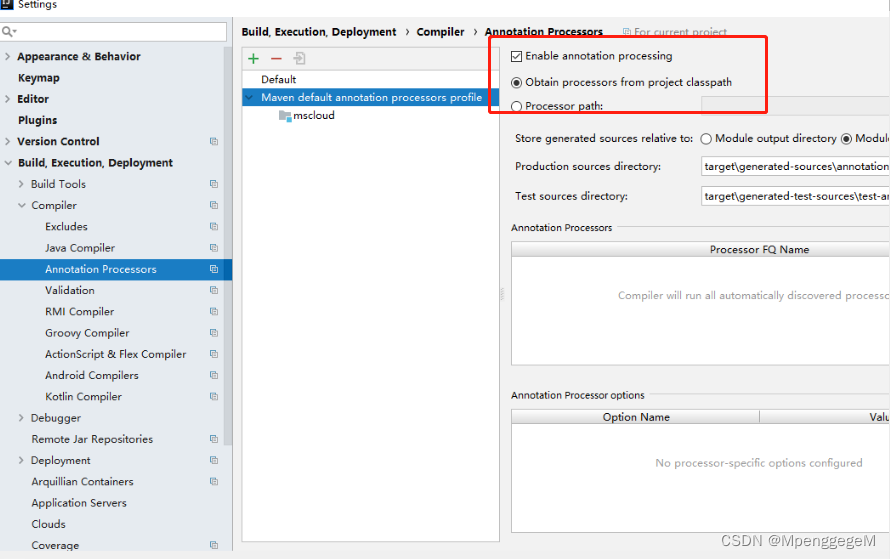Click project-level icon beside Annotation Processors
890x559 pixels.
click(x=214, y=269)
